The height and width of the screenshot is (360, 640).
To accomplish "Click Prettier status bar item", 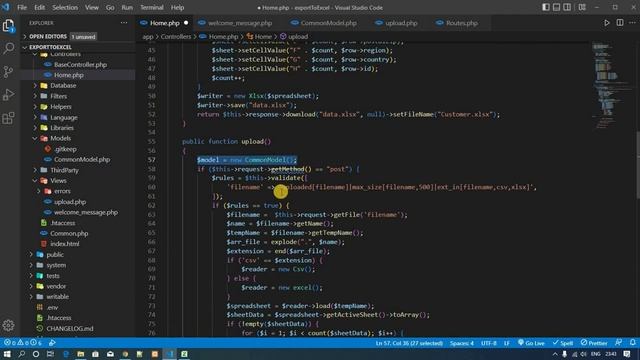I will tap(594, 343).
